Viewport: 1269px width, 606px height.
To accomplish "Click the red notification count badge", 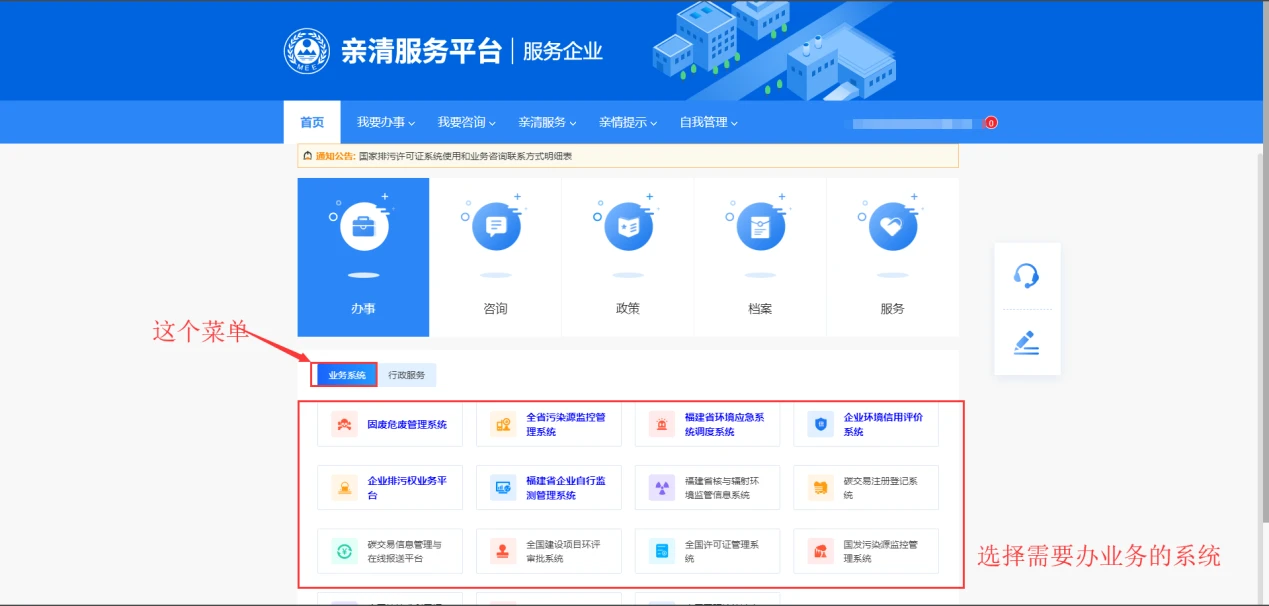I will (x=991, y=123).
